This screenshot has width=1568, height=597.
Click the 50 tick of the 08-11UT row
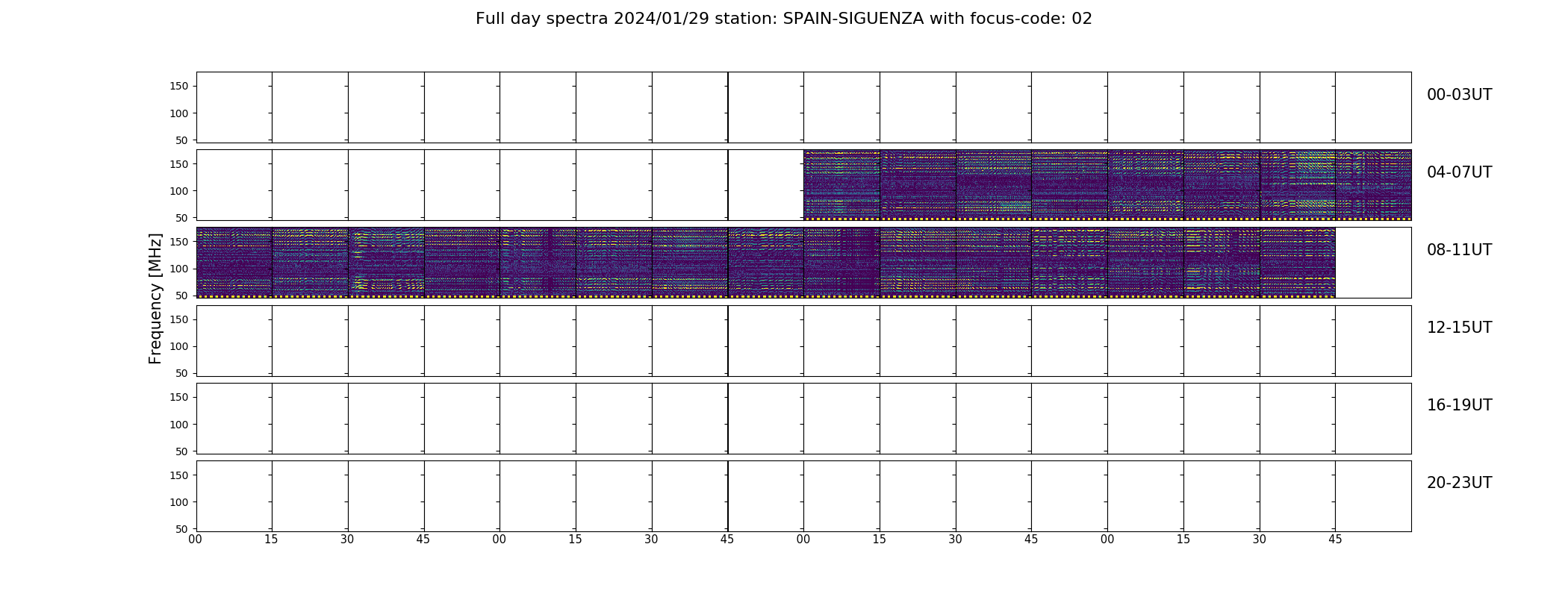pos(182,296)
